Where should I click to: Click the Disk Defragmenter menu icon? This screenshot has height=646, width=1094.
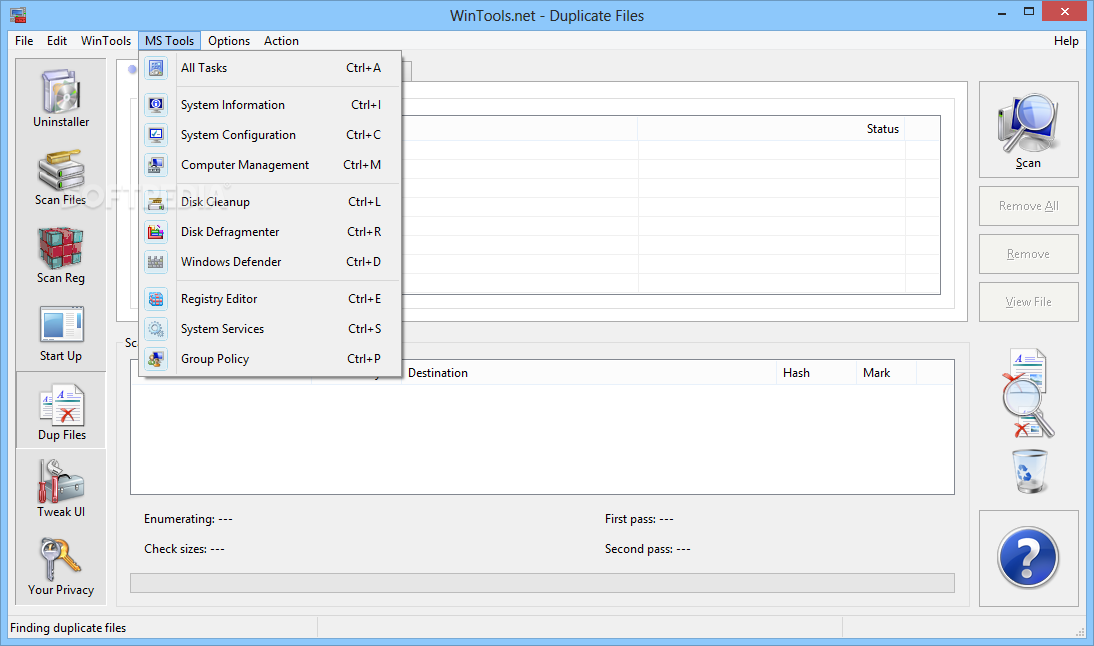click(156, 232)
